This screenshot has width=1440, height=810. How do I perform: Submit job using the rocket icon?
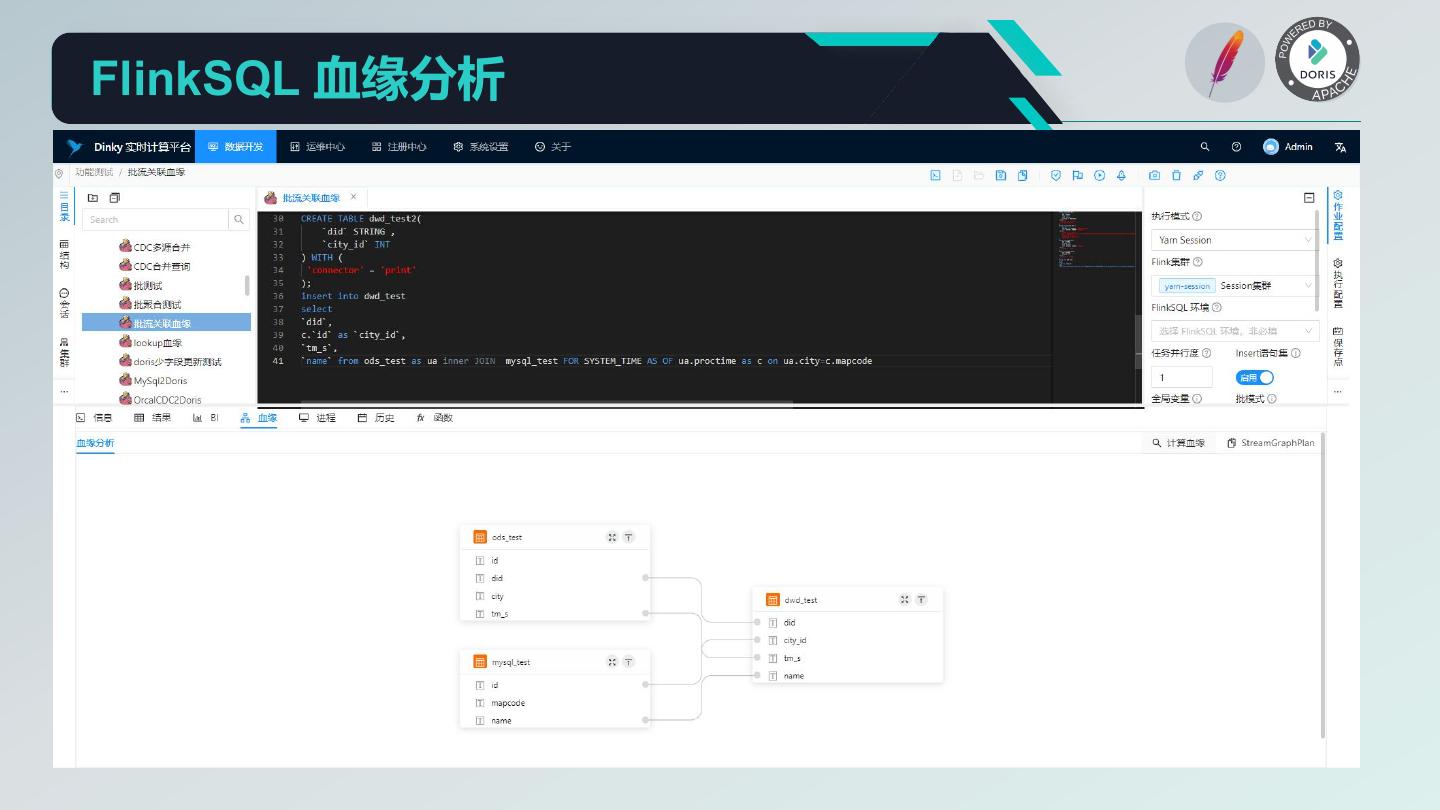[1121, 175]
